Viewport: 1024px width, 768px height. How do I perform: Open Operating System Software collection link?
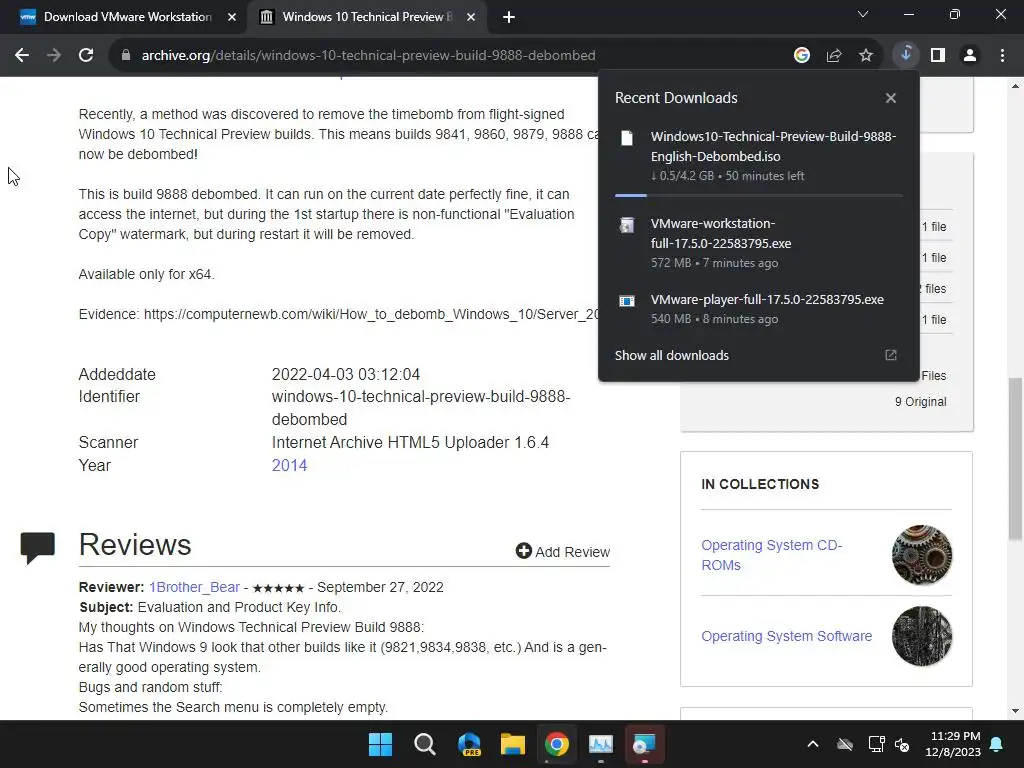786,636
